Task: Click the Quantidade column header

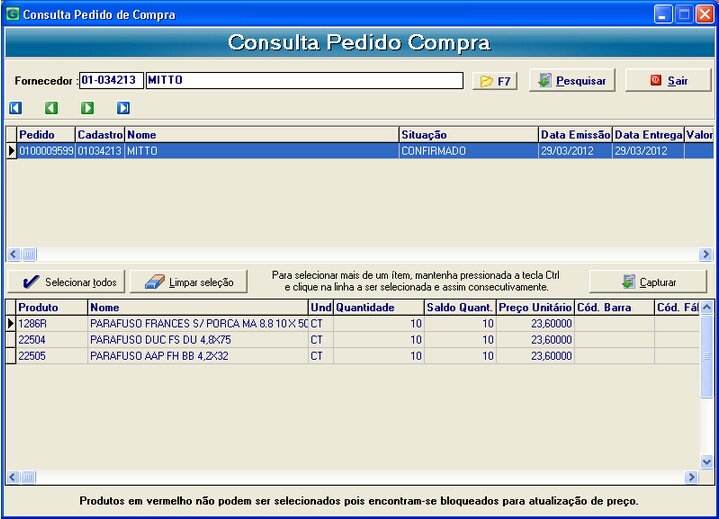Action: click(x=379, y=308)
